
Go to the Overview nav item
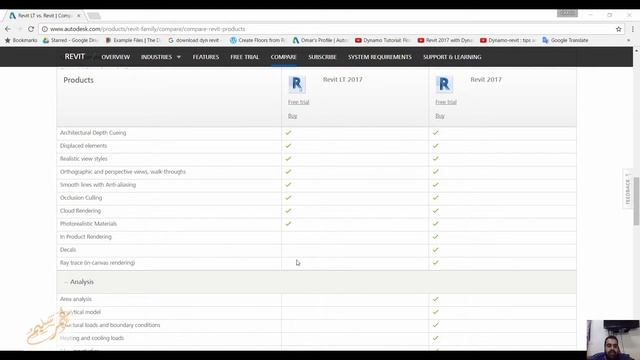(116, 57)
